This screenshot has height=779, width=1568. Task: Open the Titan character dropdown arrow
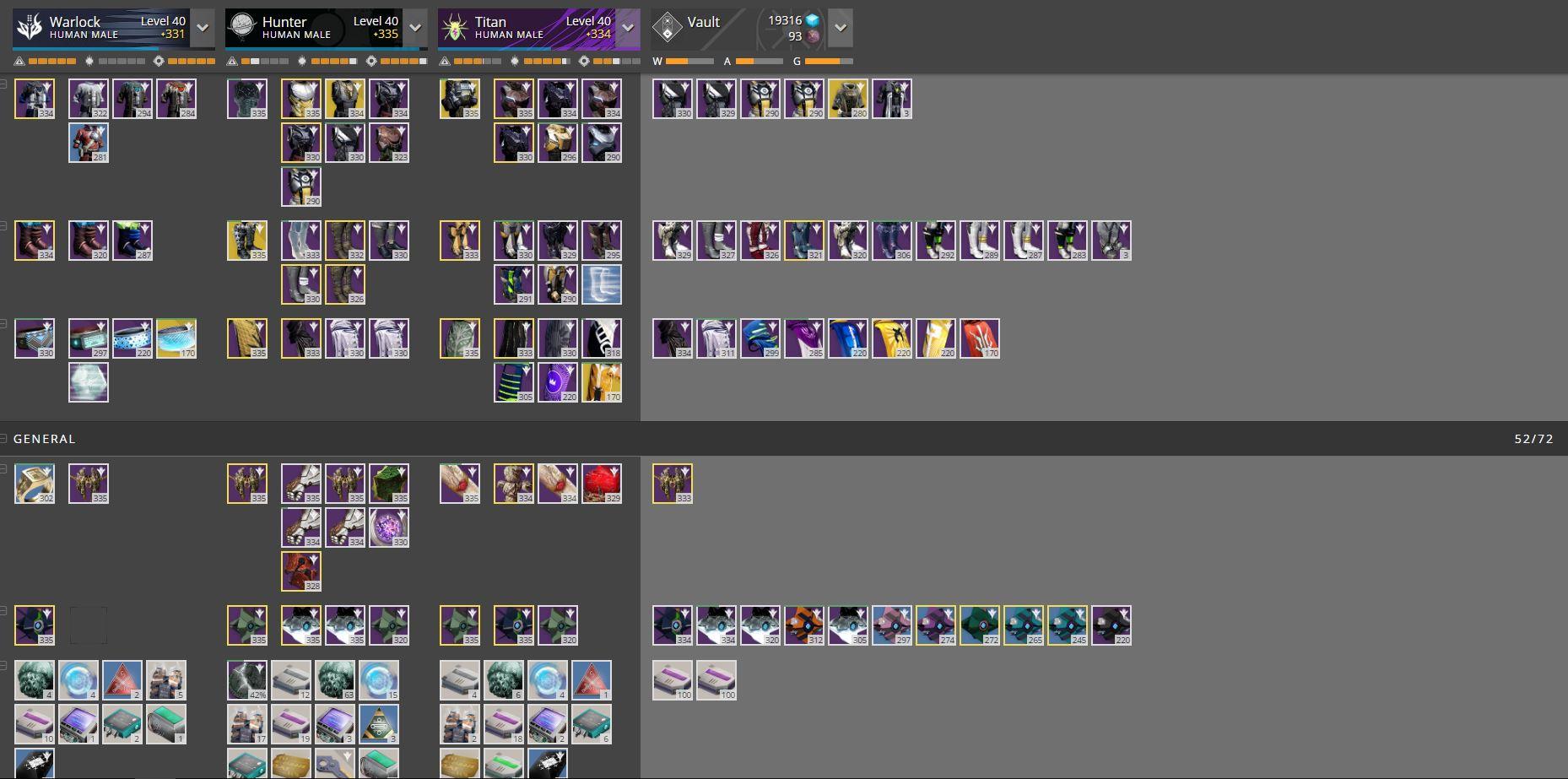click(628, 28)
